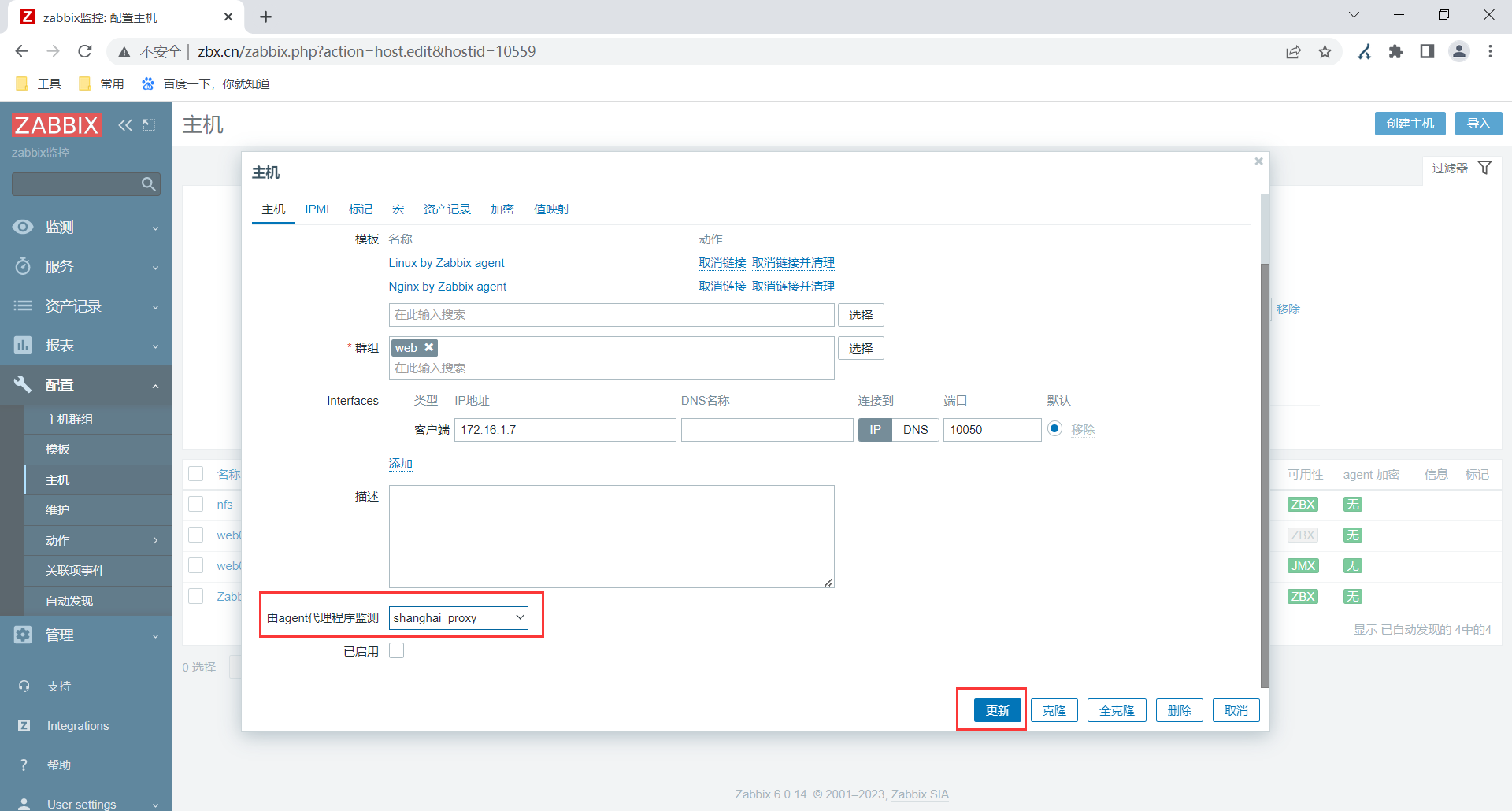Expand the 资产记录 menu chevron
Viewport: 1512px width, 811px height.
(155, 307)
